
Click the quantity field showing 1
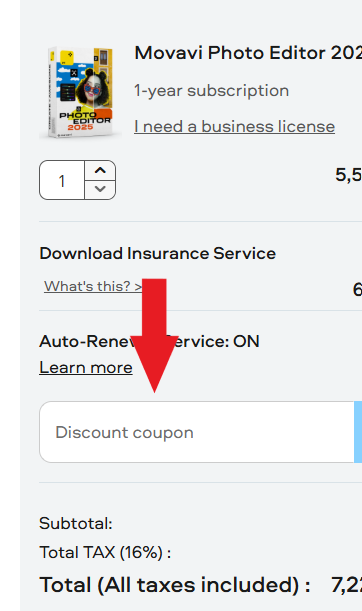[x=62, y=180]
